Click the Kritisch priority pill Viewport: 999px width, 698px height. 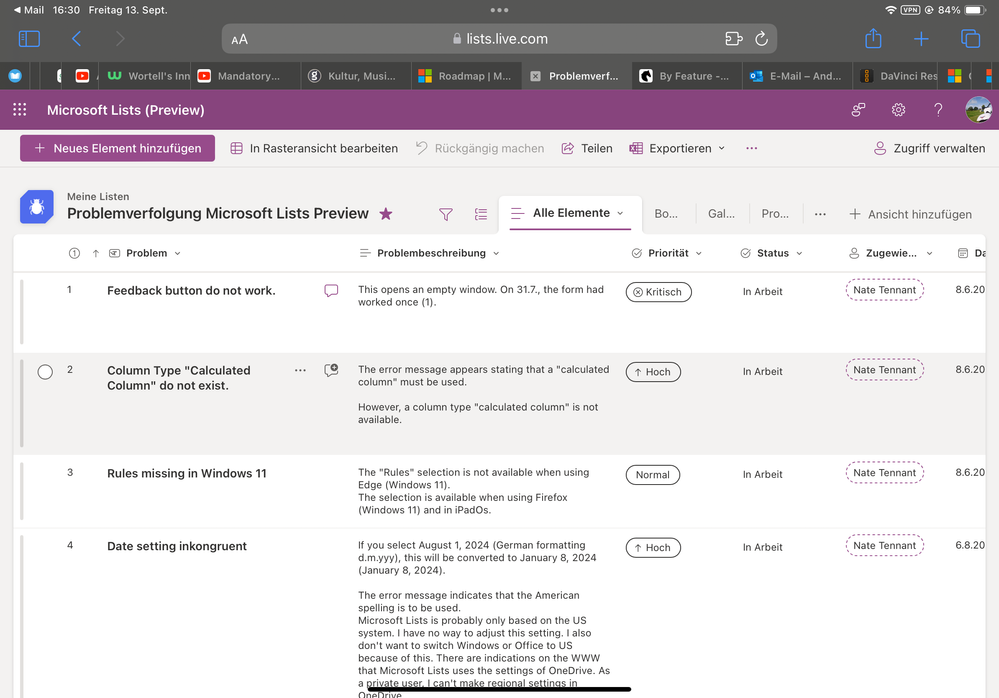pyautogui.click(x=658, y=292)
